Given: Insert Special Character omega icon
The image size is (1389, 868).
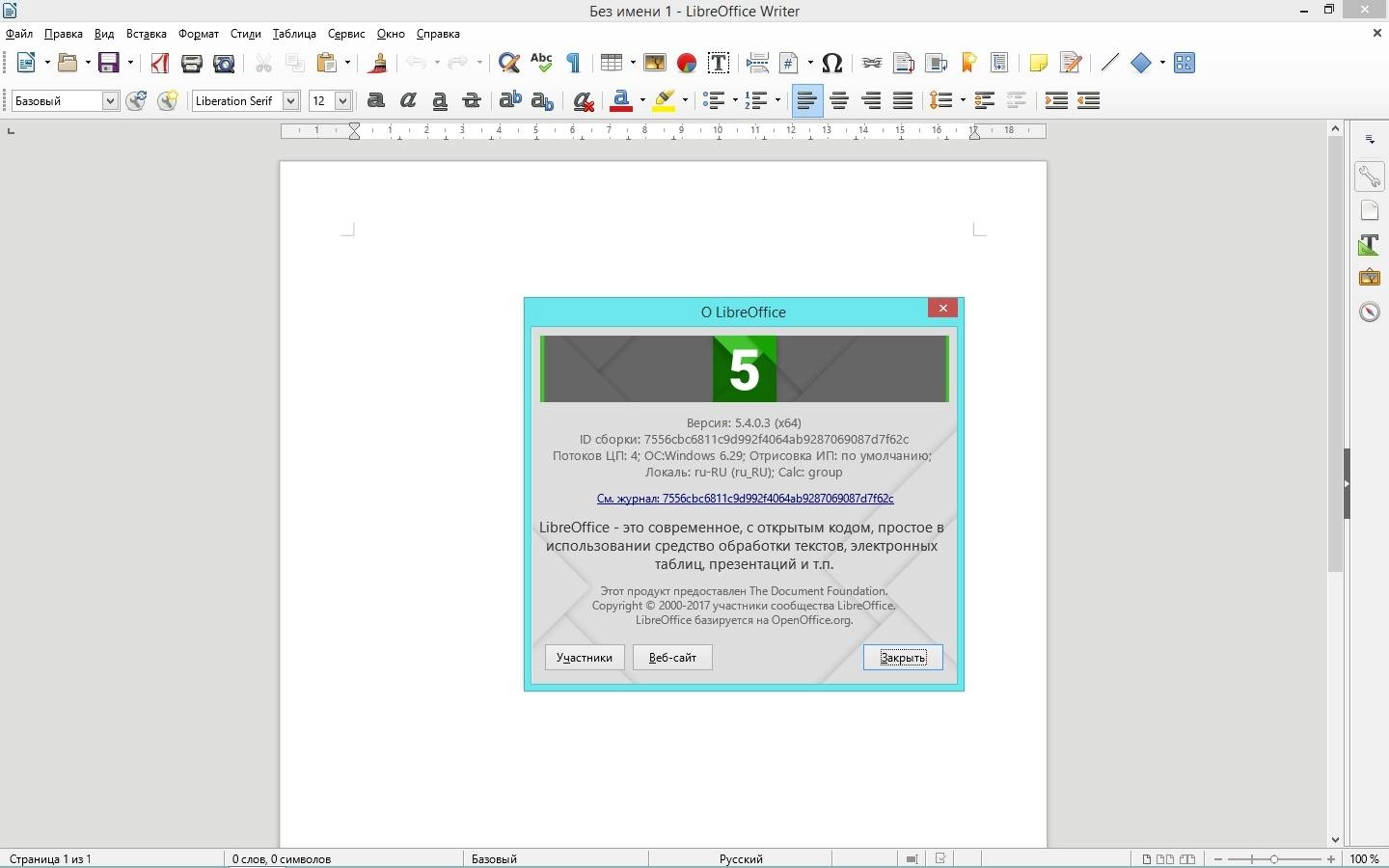Looking at the screenshot, I should [833, 63].
